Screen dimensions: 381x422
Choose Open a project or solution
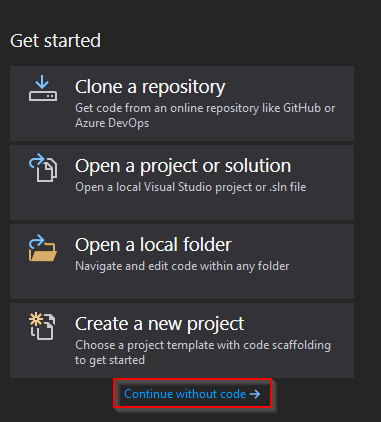(182, 182)
